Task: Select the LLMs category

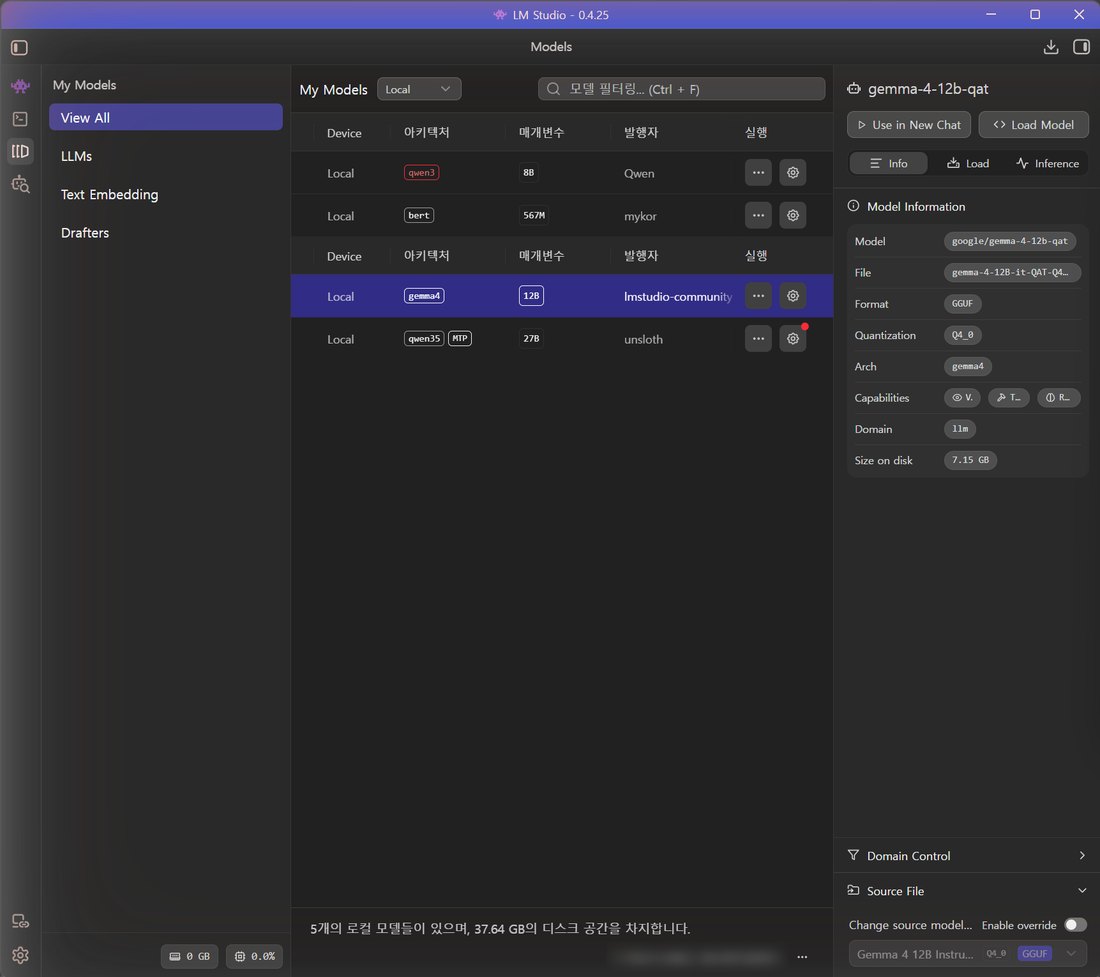Action: pos(166,156)
